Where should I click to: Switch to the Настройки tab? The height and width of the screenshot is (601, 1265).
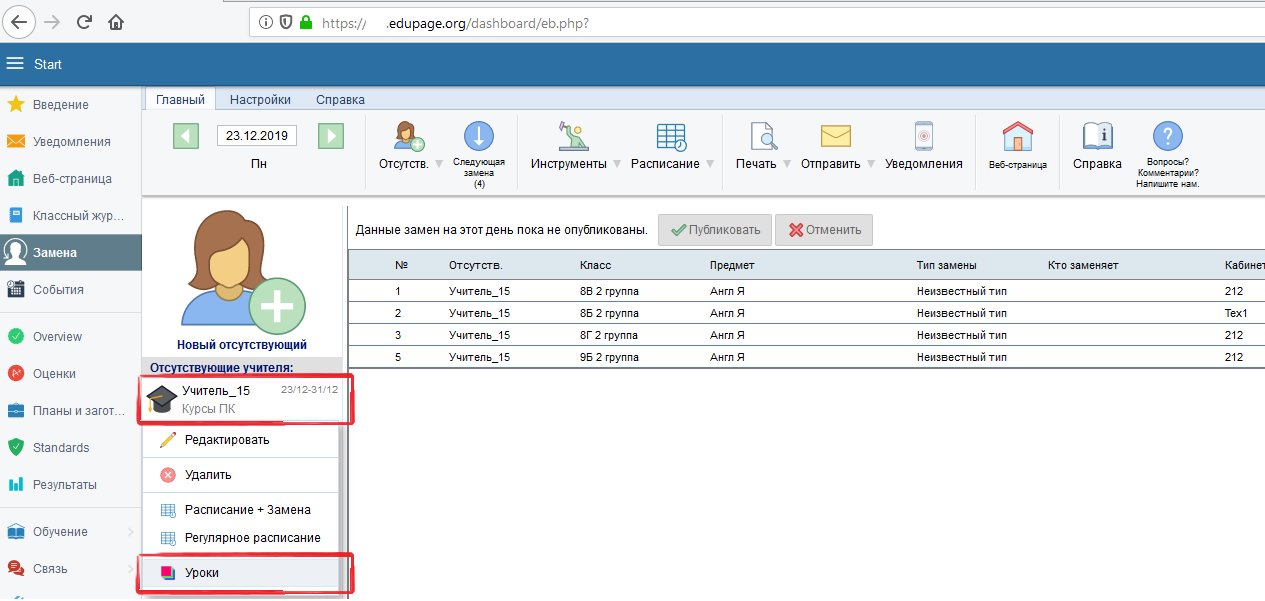[260, 100]
